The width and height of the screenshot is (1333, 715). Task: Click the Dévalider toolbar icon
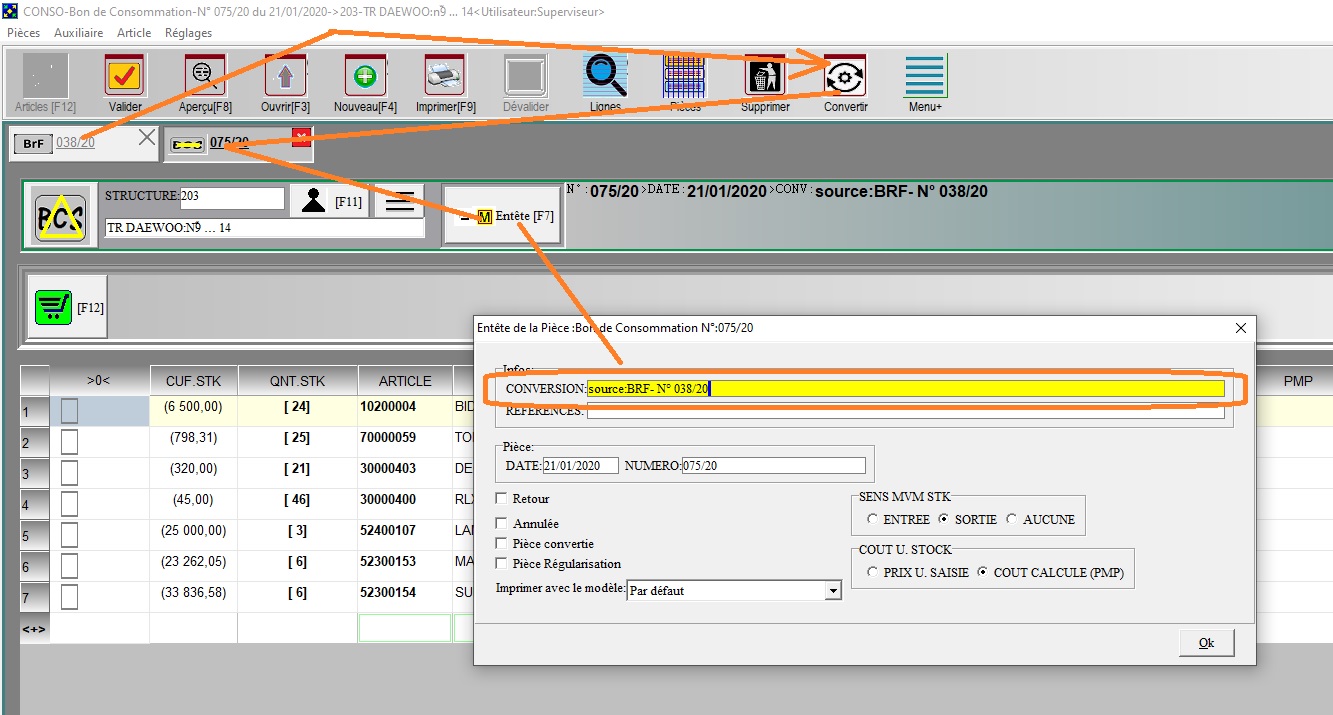(525, 76)
